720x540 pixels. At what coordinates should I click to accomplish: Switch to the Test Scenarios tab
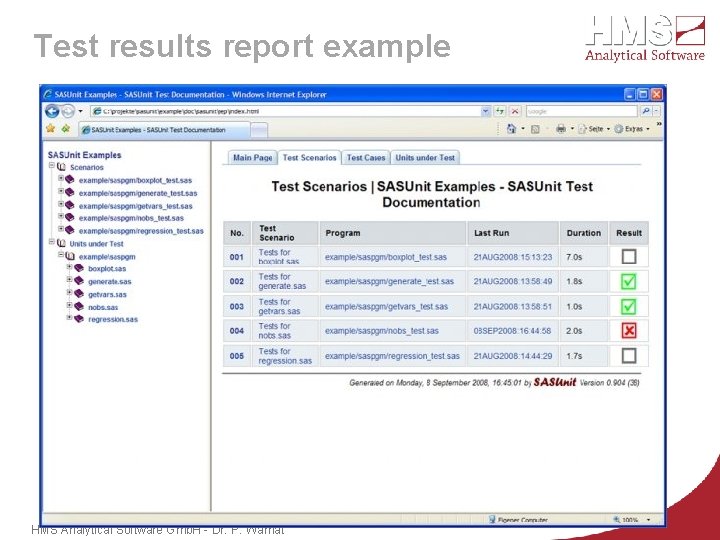[309, 158]
